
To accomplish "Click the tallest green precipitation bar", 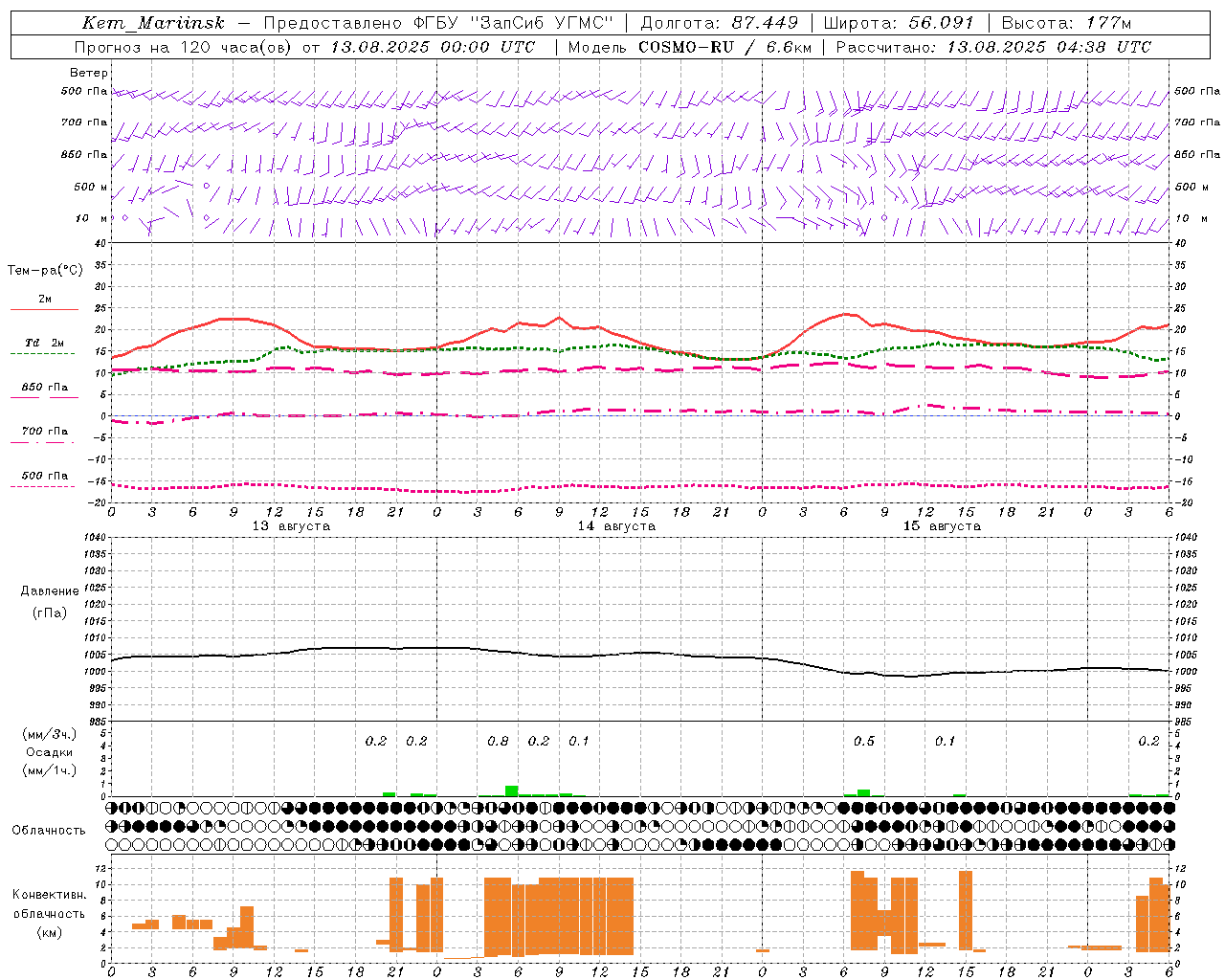I will click(x=512, y=791).
